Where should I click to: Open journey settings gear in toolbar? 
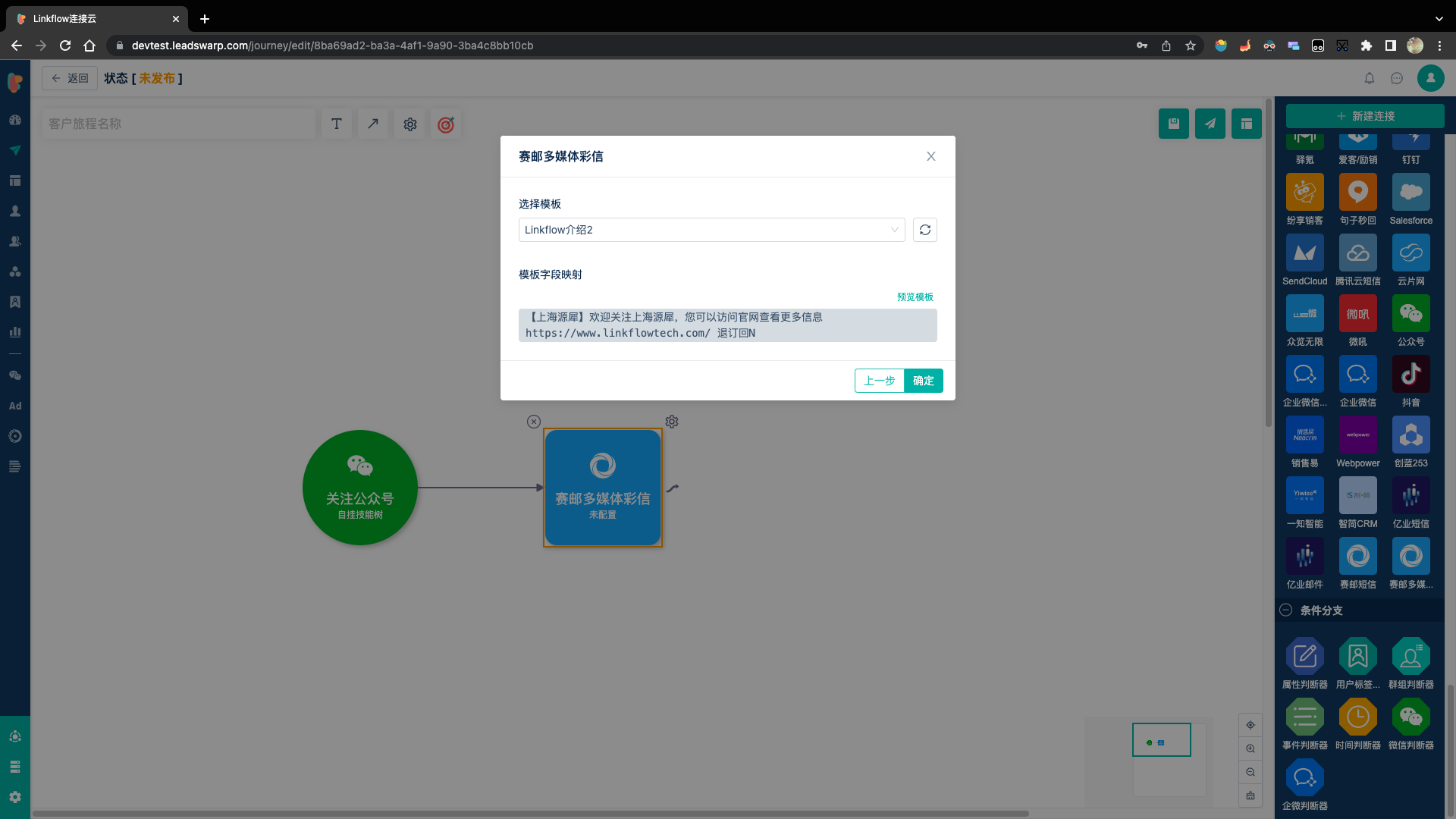point(409,124)
